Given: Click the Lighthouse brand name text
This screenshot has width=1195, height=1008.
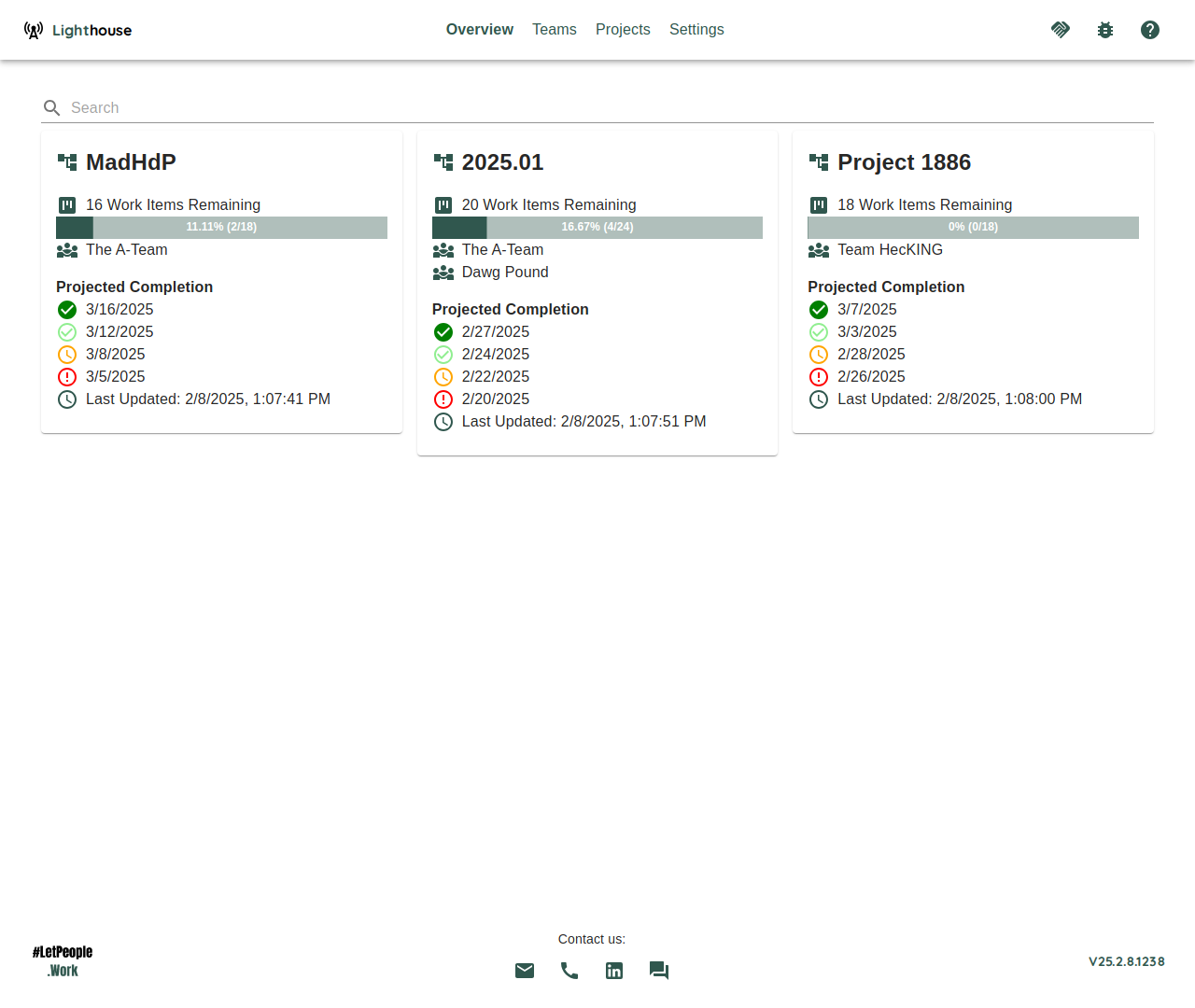Looking at the screenshot, I should [x=92, y=31].
